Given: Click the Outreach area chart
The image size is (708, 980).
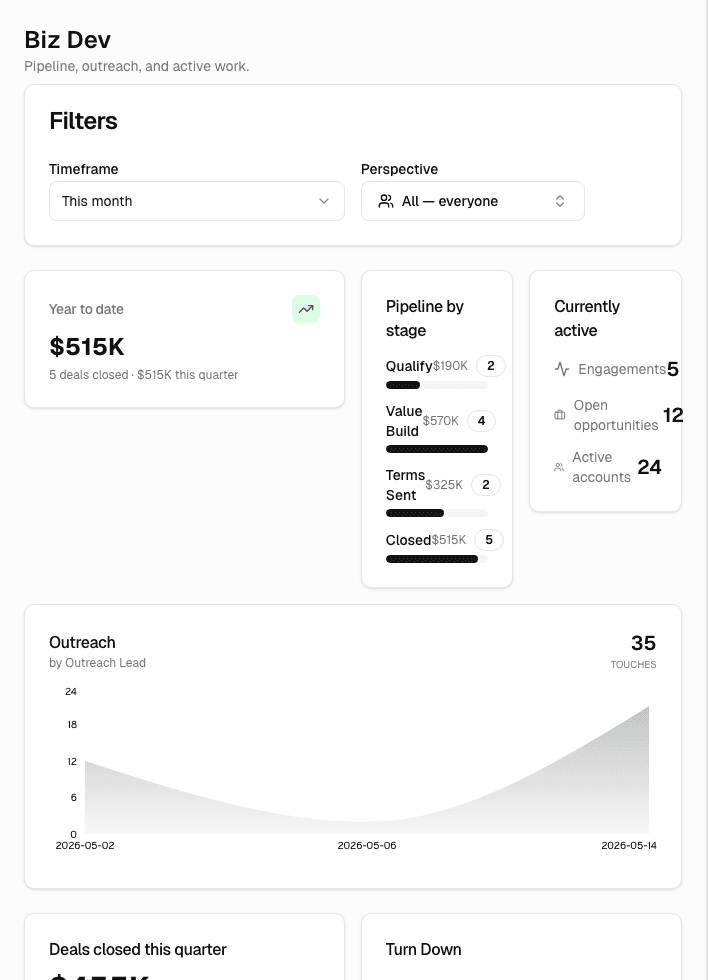Looking at the screenshot, I should (x=367, y=770).
